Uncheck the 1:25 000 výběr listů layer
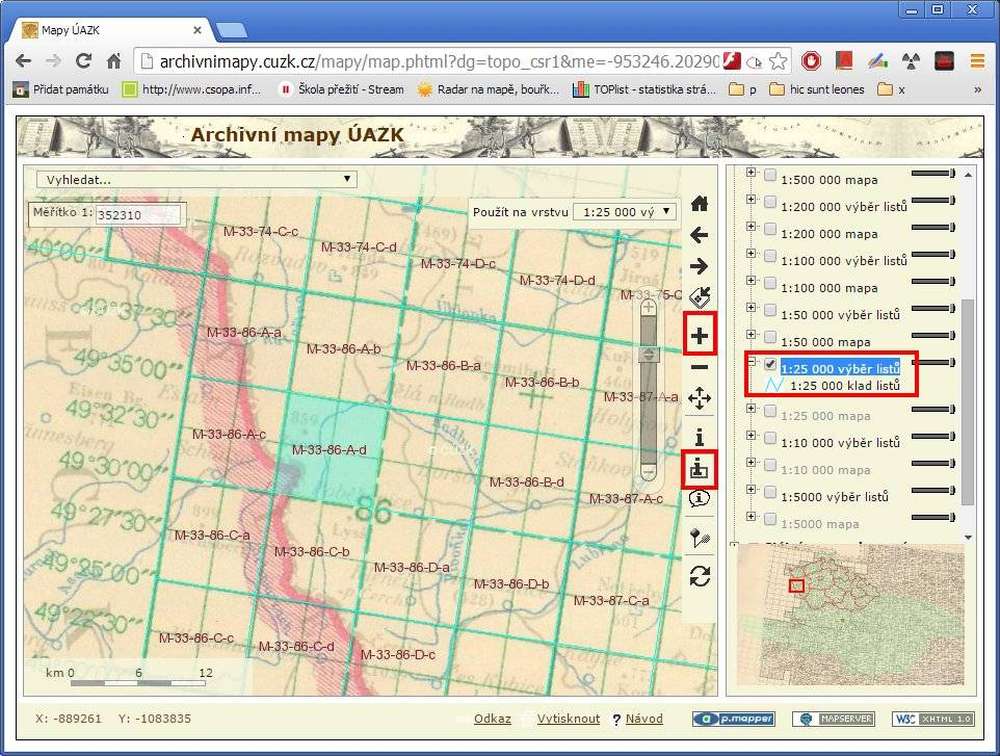 coord(770,367)
